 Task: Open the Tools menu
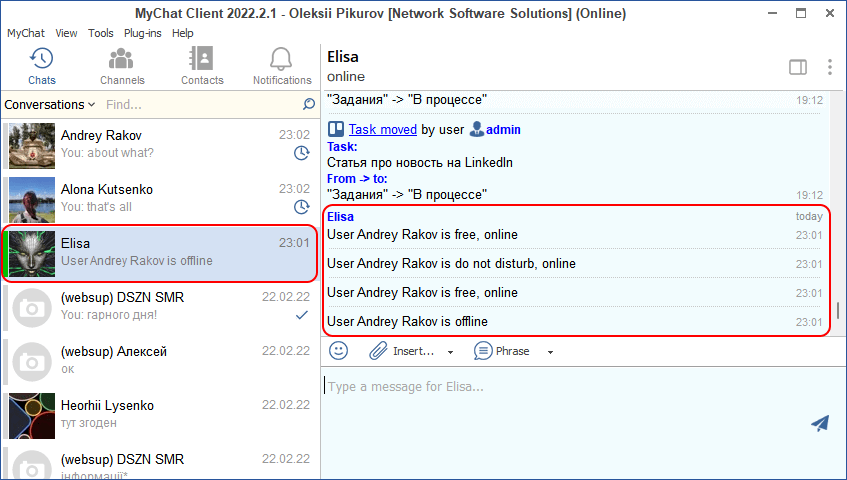tap(101, 33)
